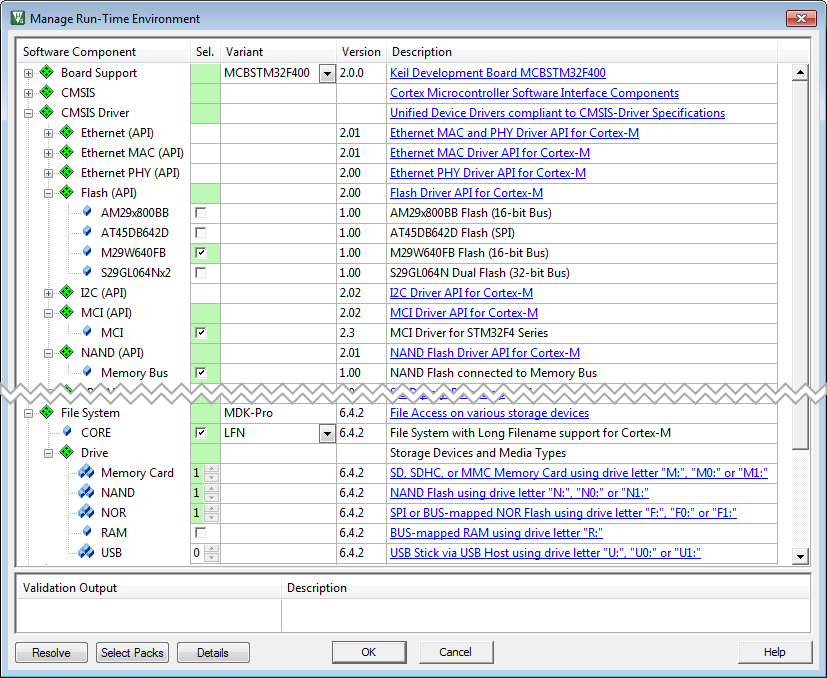This screenshot has height=678, width=827.
Task: Open the MCBSTM32F400 variant dropdown
Action: (x=326, y=73)
